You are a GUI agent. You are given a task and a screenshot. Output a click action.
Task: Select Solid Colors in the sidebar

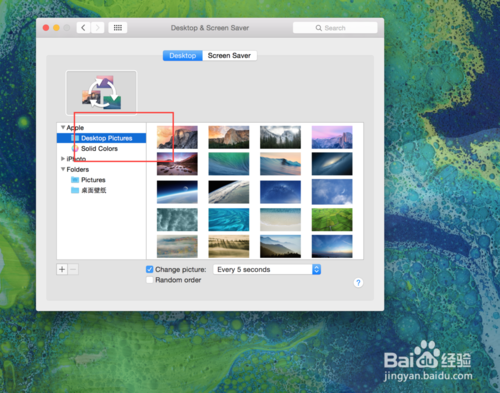[99, 148]
